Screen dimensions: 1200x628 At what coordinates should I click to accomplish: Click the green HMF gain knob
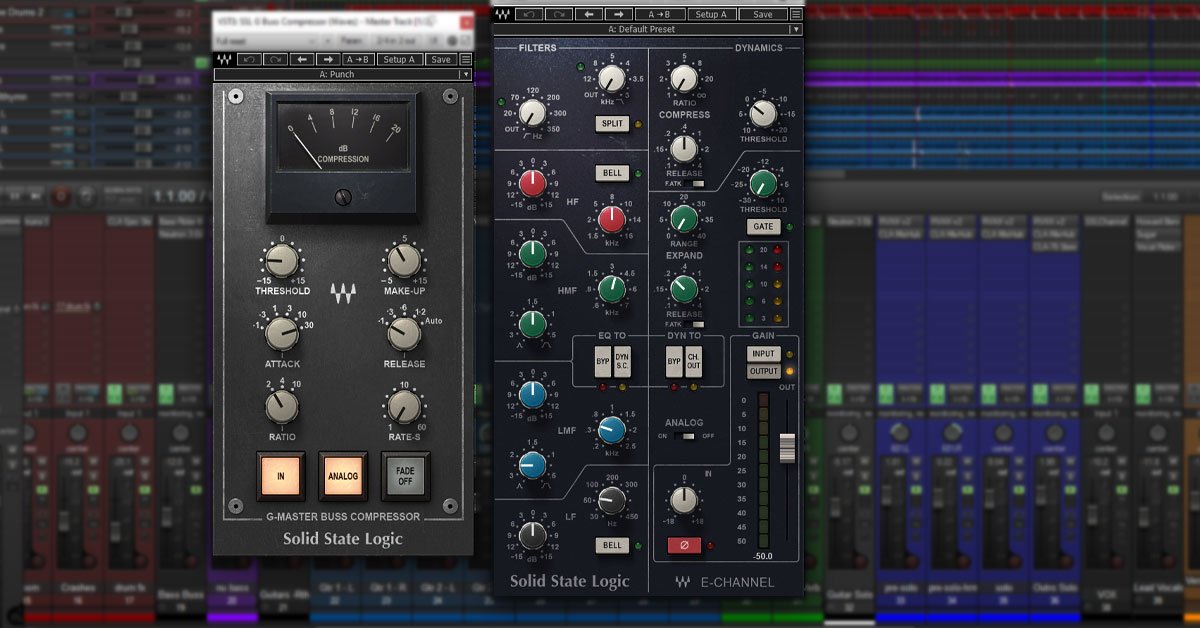pos(532,253)
